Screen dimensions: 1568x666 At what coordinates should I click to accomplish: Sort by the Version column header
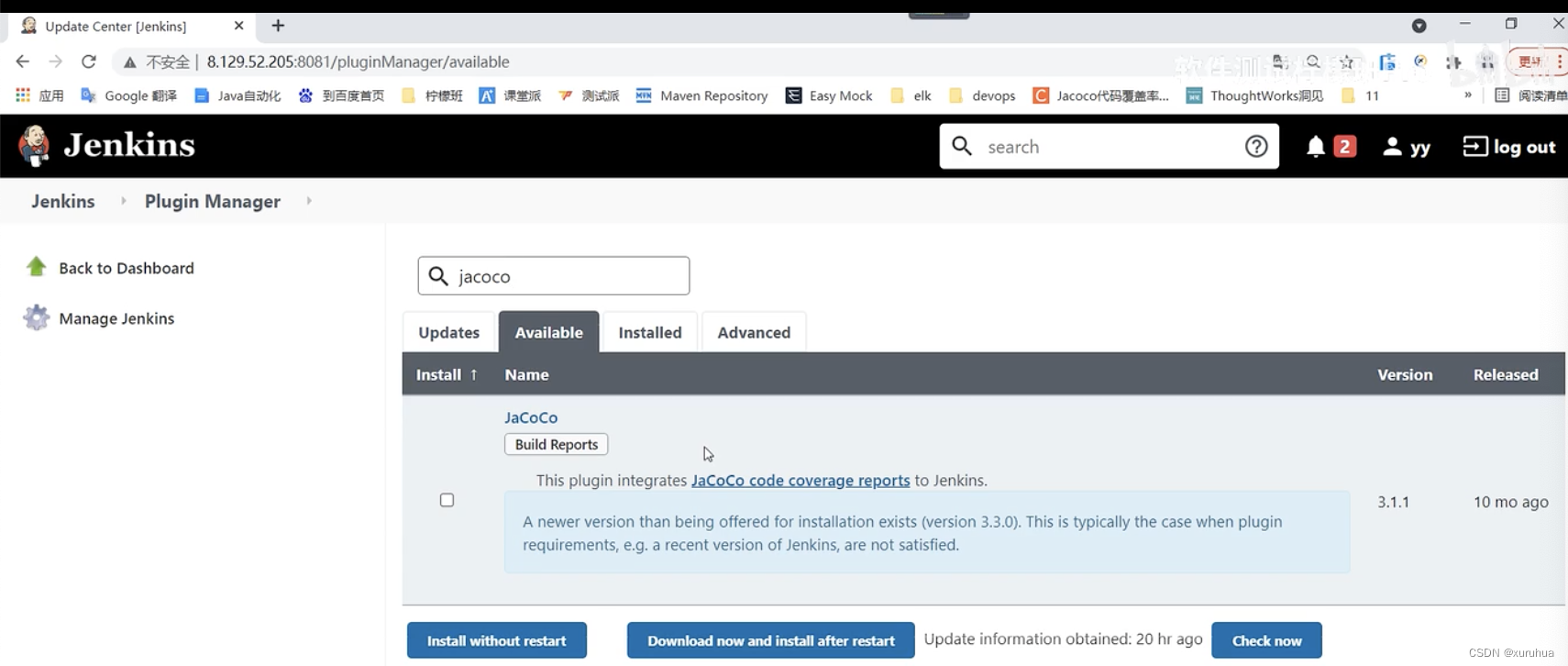click(1405, 374)
